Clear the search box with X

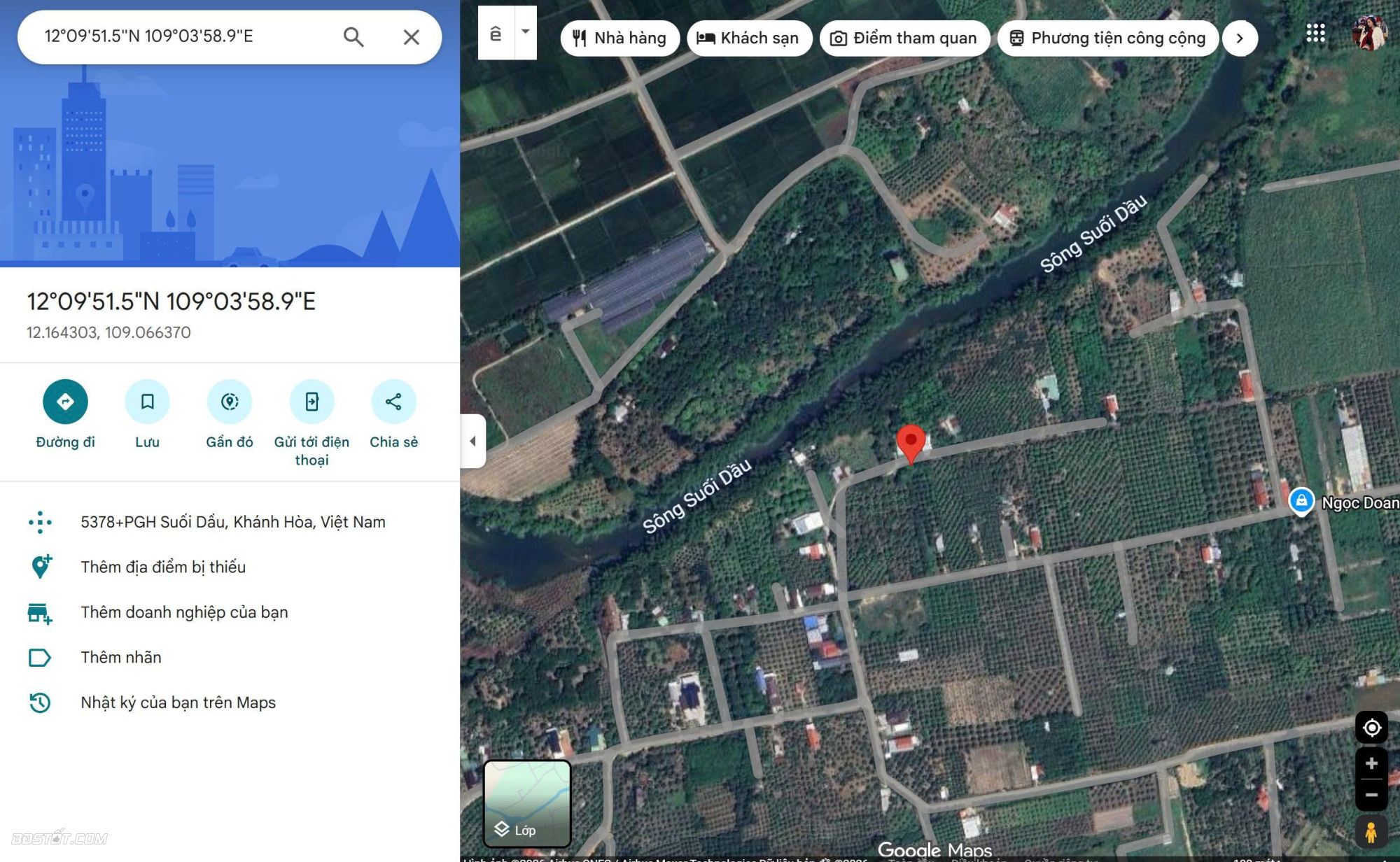coord(411,37)
